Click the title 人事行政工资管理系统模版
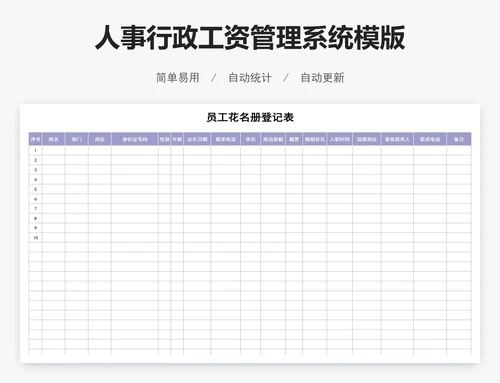 coord(250,37)
